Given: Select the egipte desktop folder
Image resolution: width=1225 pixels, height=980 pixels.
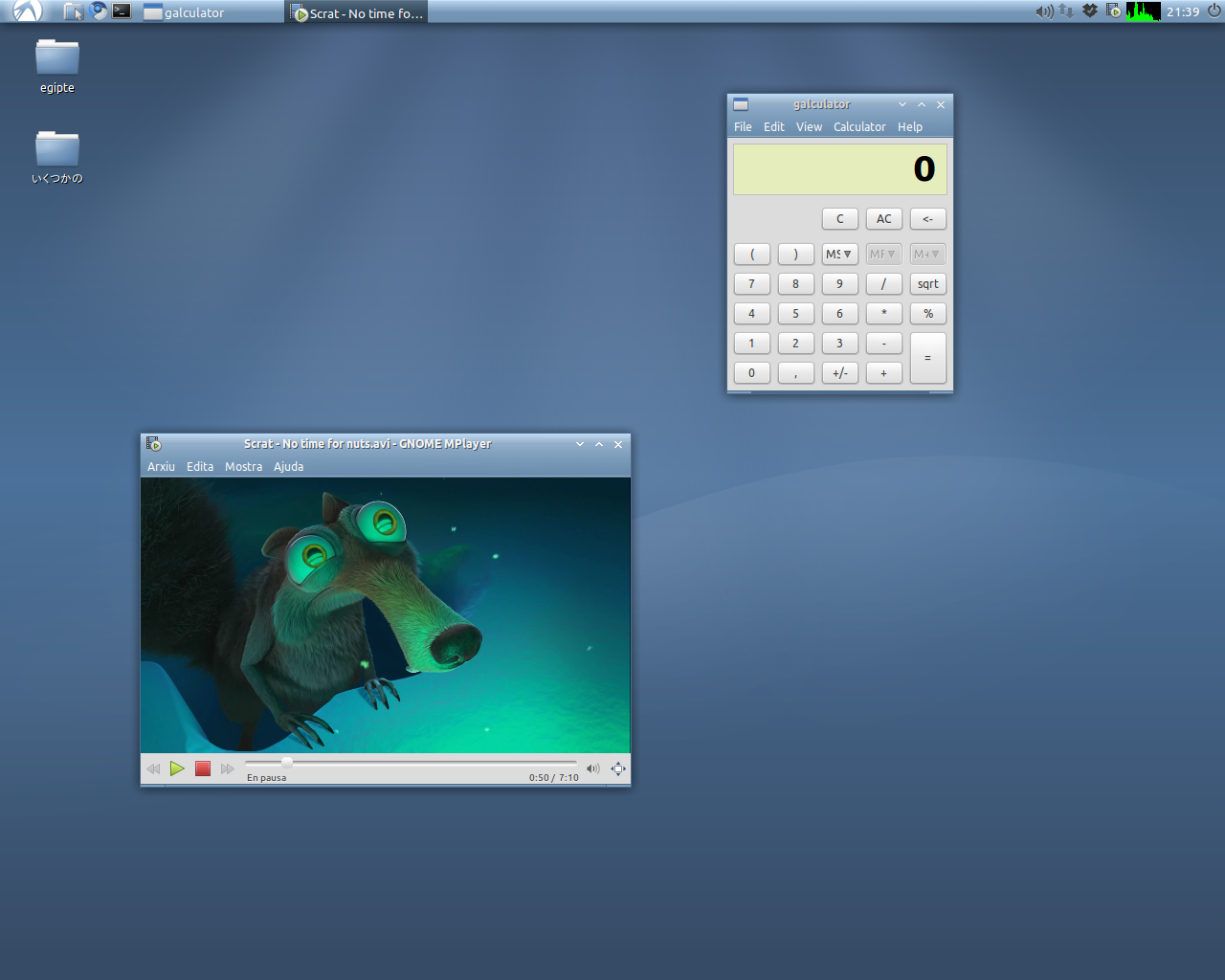Looking at the screenshot, I should pyautogui.click(x=57, y=66).
